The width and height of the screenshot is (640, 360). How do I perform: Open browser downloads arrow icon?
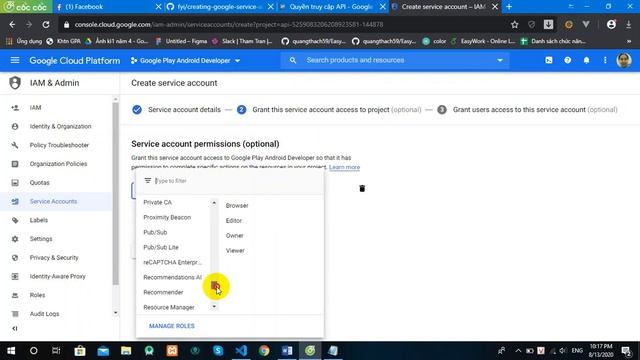click(629, 24)
